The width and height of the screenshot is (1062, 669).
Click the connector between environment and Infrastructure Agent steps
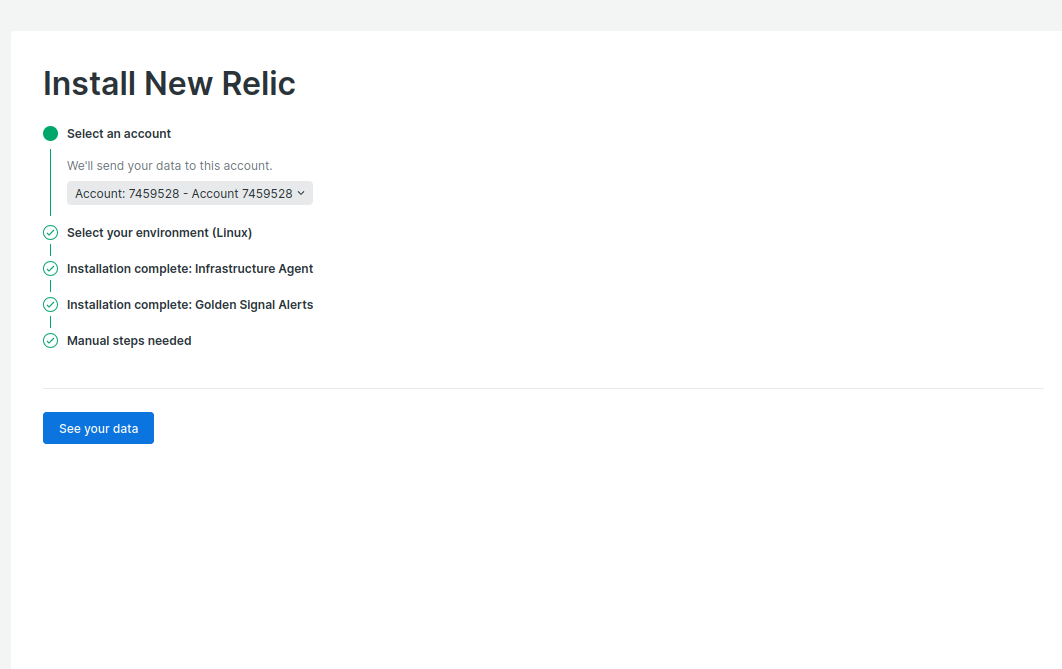click(50, 251)
